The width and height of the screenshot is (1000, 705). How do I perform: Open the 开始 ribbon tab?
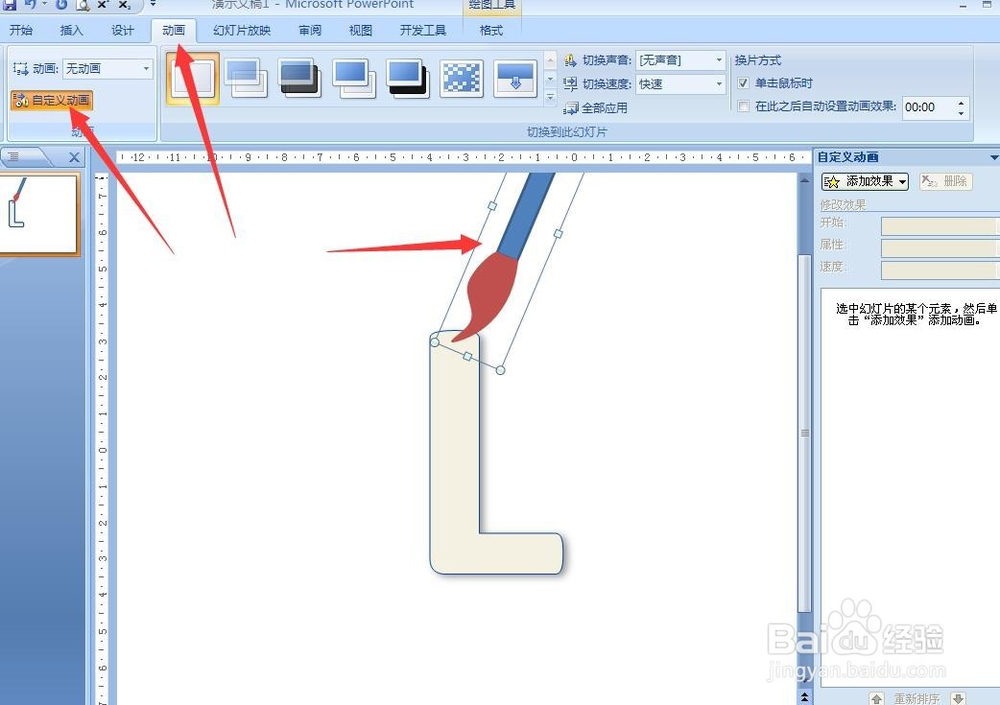(21, 30)
